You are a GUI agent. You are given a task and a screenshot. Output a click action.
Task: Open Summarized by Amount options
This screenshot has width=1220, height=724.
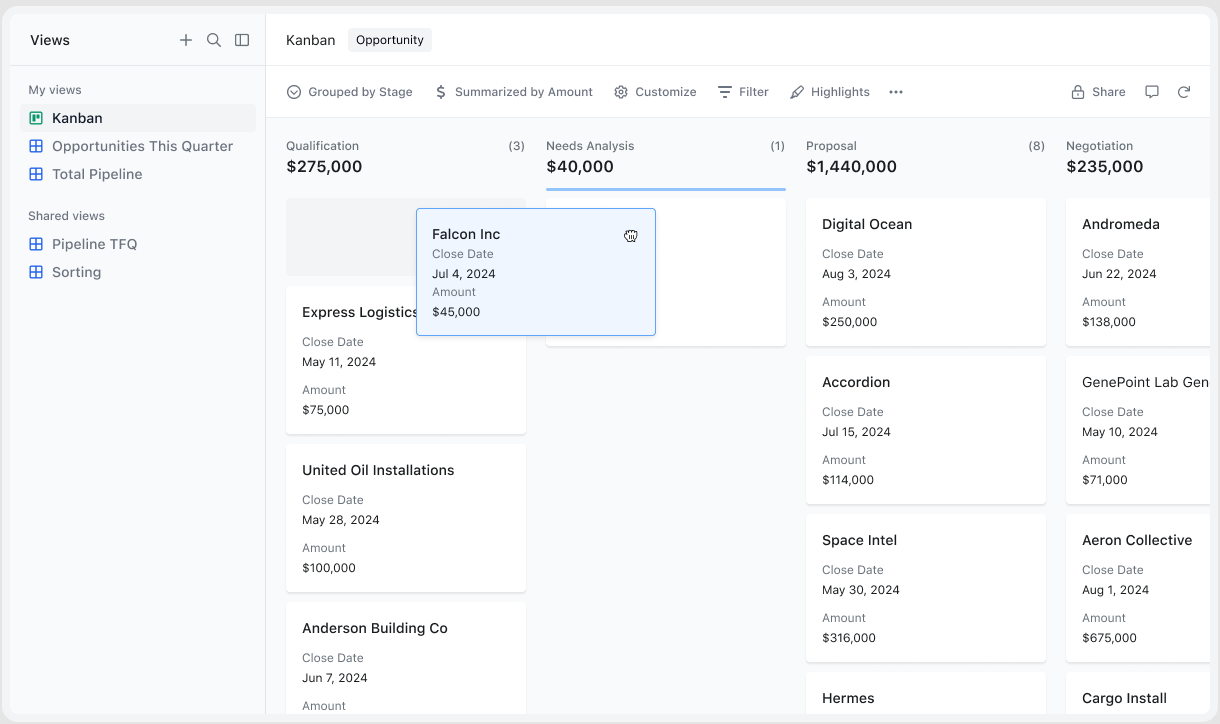(x=514, y=92)
